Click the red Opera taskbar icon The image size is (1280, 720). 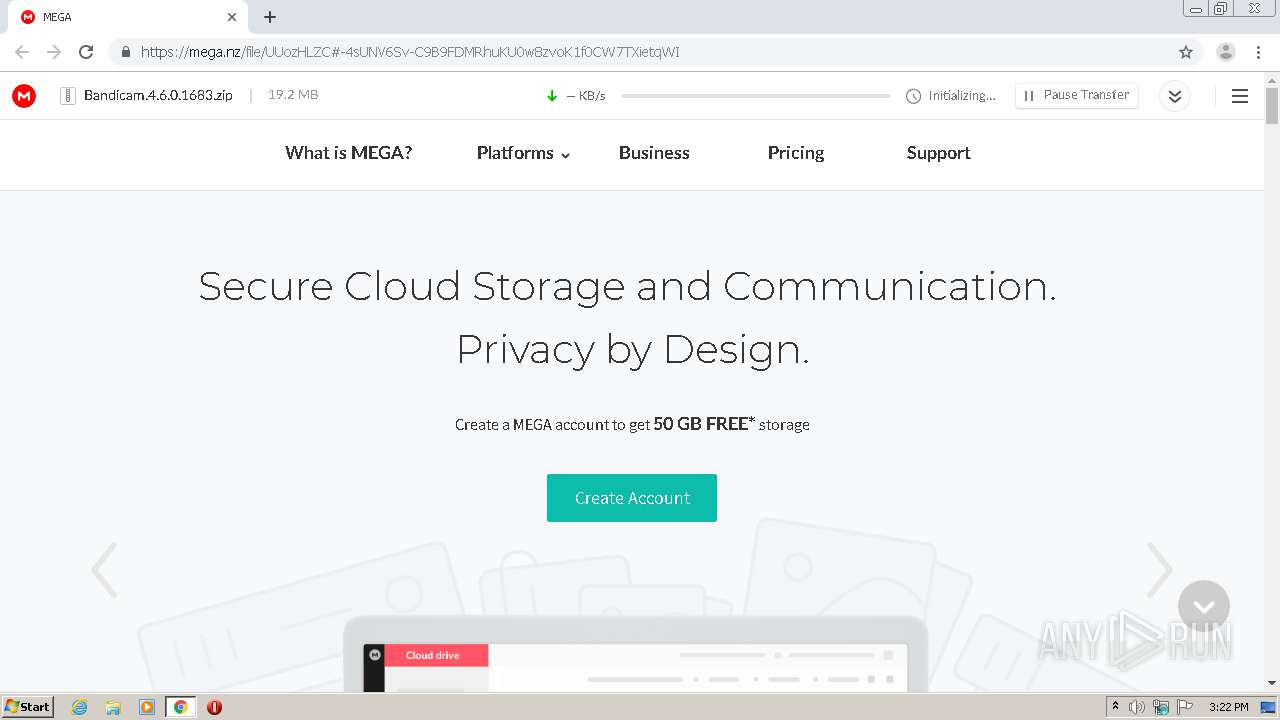click(214, 707)
